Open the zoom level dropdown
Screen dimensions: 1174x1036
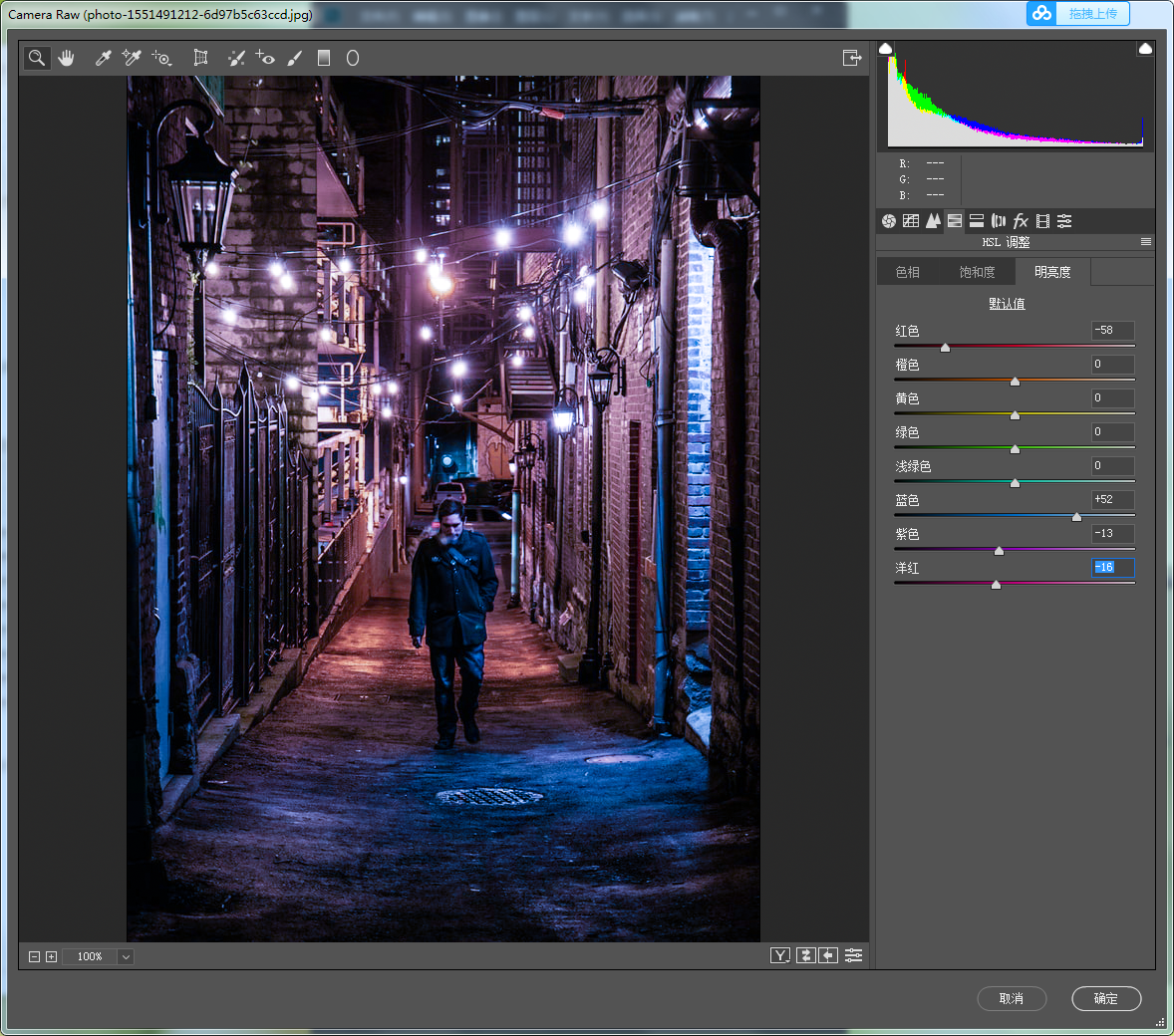(126, 956)
